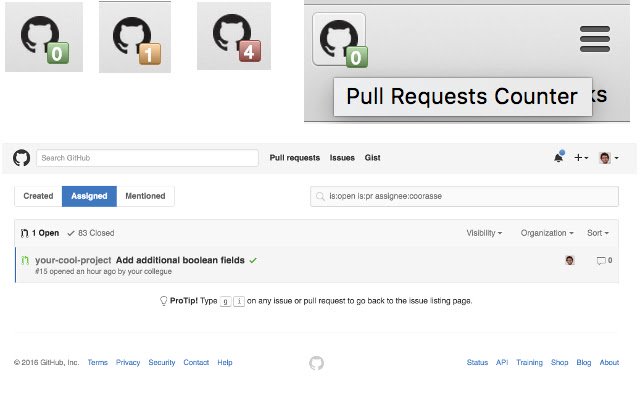Viewport: 640px width, 400px height.
Task: Expand the Organization filter dropdown
Action: 547,233
